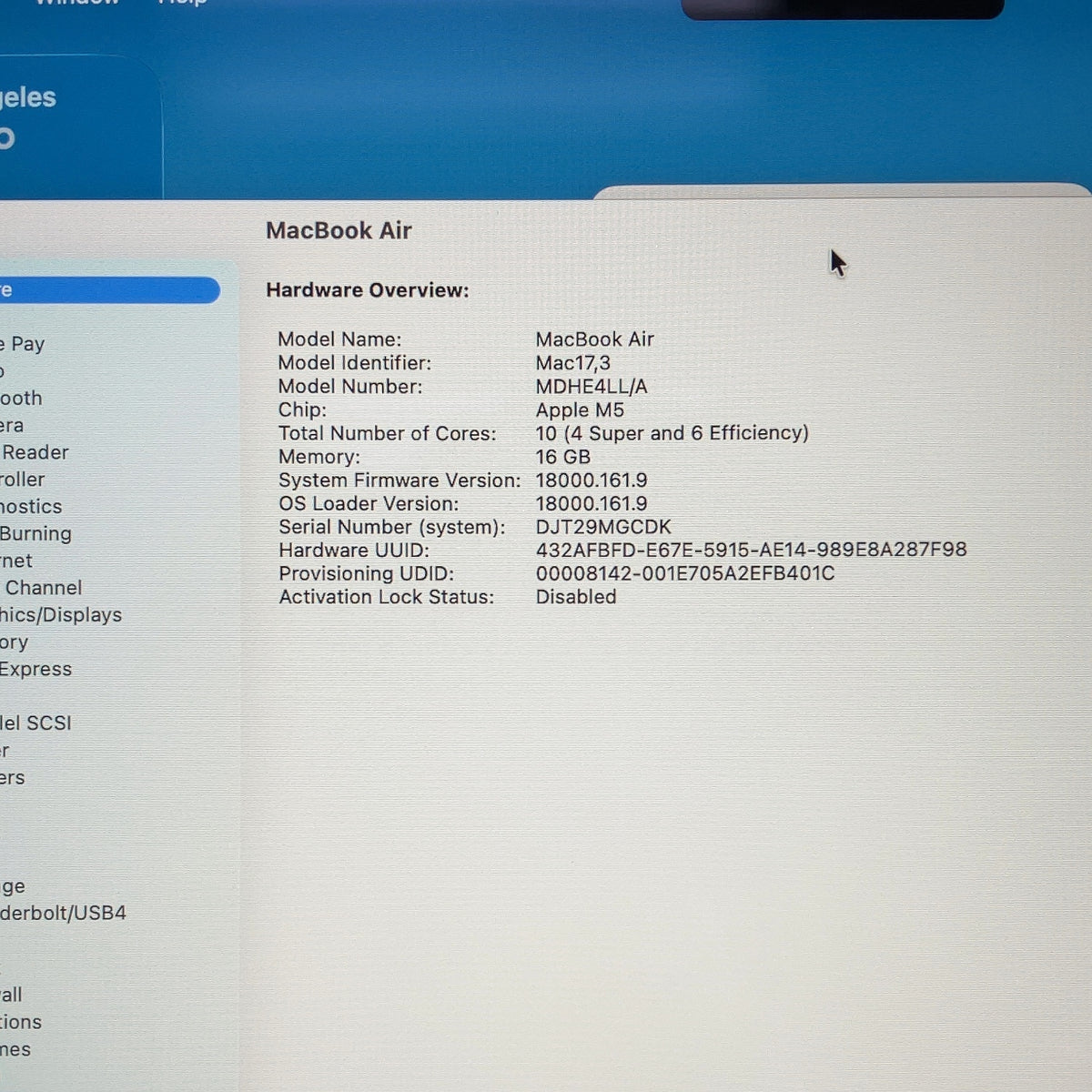Select the Provisioning UDID value "00008142-001E705A2EFB401C"
This screenshot has height=1092, width=1092.
tap(685, 573)
